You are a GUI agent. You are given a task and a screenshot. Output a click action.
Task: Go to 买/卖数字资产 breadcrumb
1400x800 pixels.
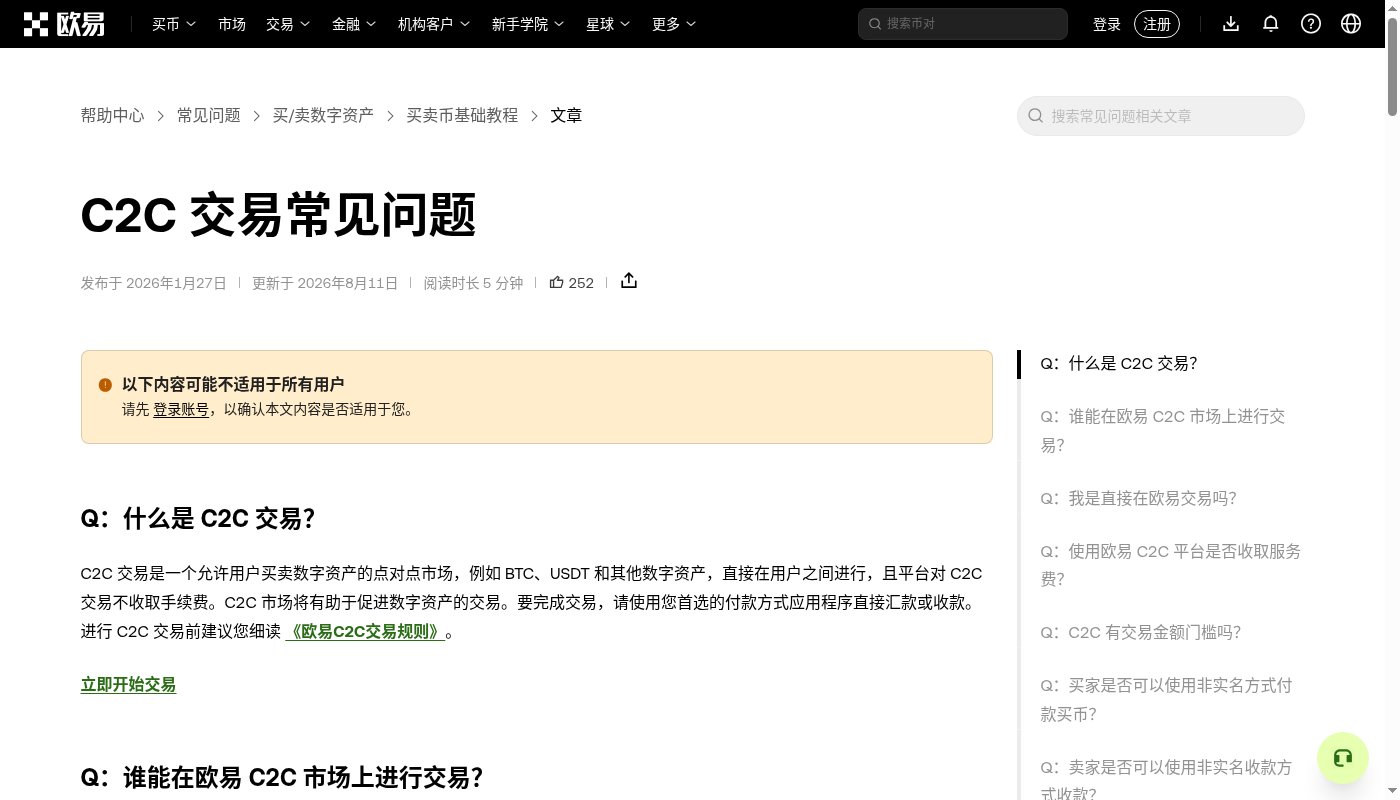pos(323,116)
